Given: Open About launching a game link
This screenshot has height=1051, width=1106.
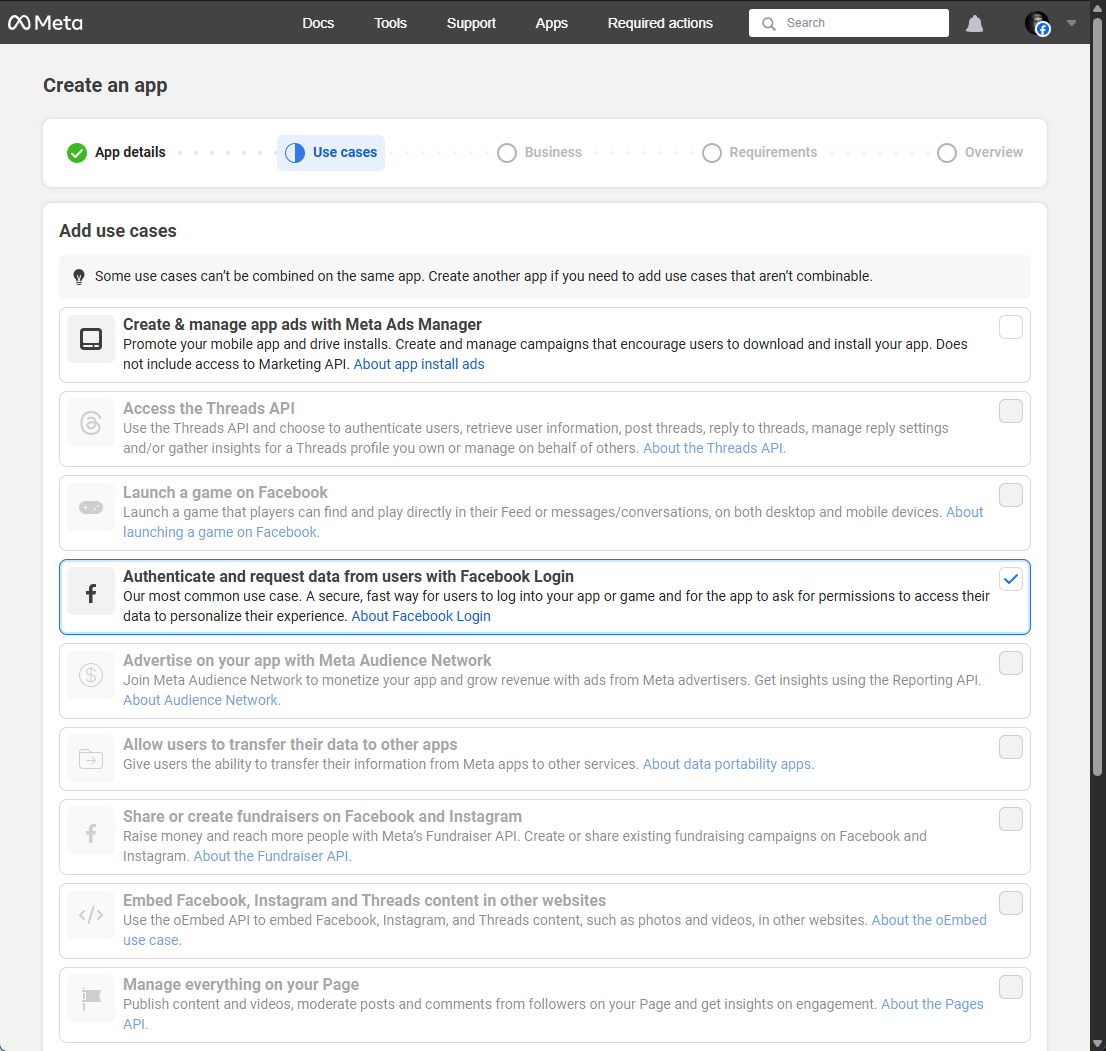Looking at the screenshot, I should click(221, 532).
